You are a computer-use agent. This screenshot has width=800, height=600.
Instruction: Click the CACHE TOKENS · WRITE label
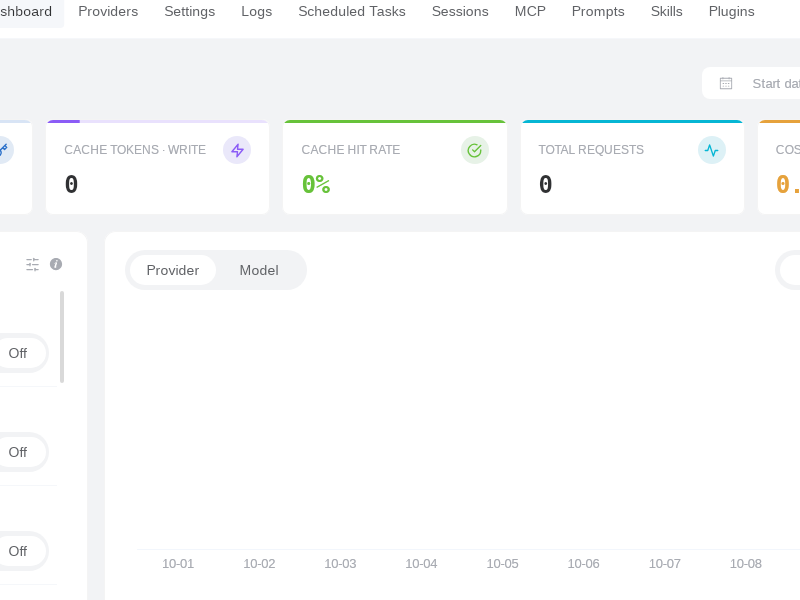click(135, 149)
